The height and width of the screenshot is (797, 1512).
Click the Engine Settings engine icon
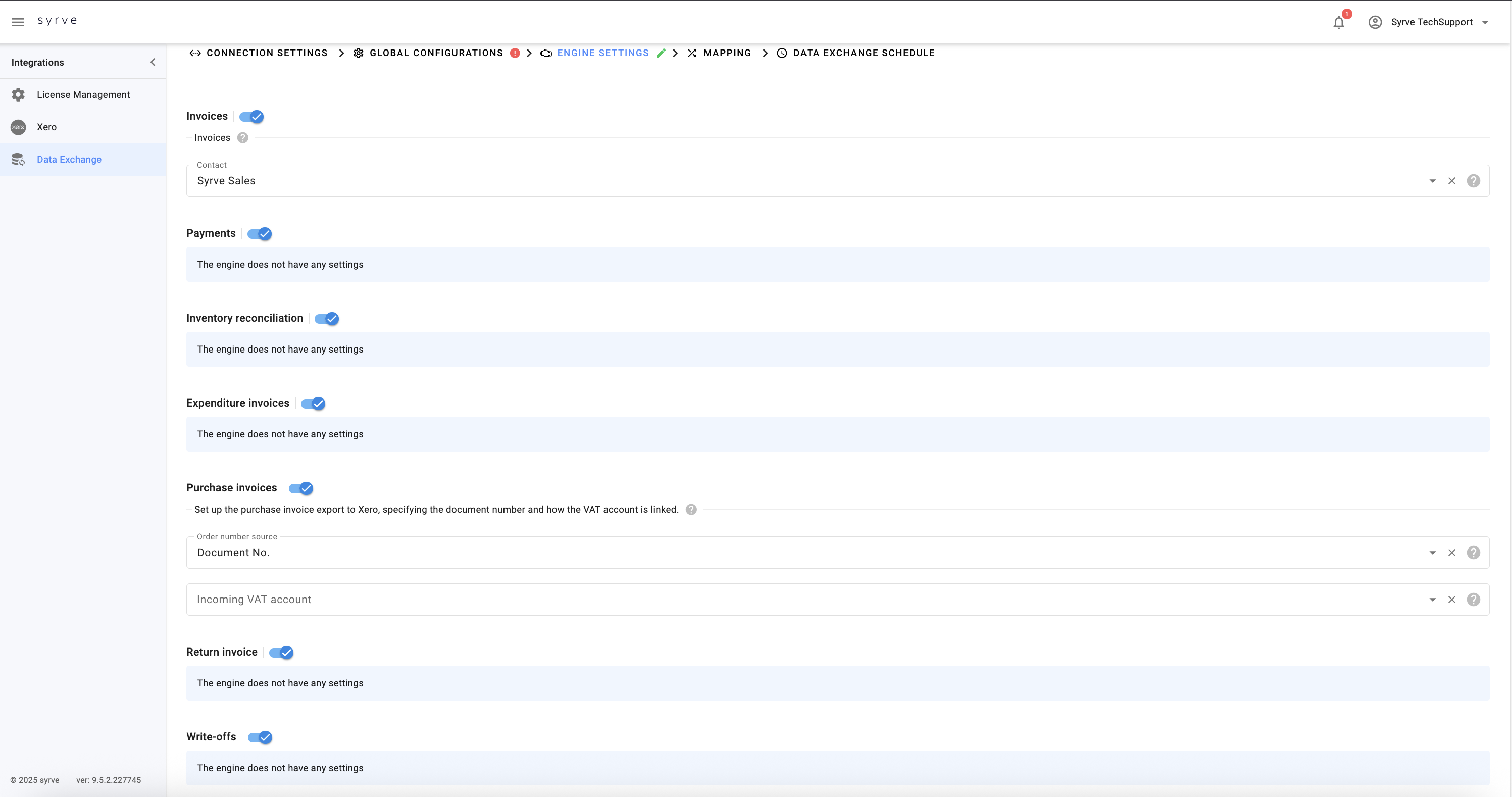[x=546, y=53]
